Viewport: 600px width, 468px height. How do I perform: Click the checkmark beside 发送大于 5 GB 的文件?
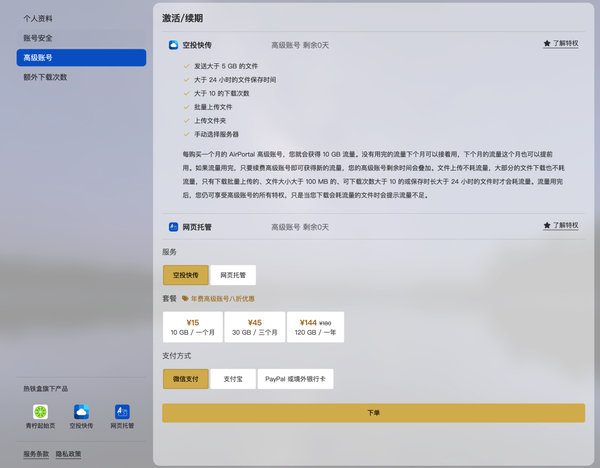tap(186, 66)
